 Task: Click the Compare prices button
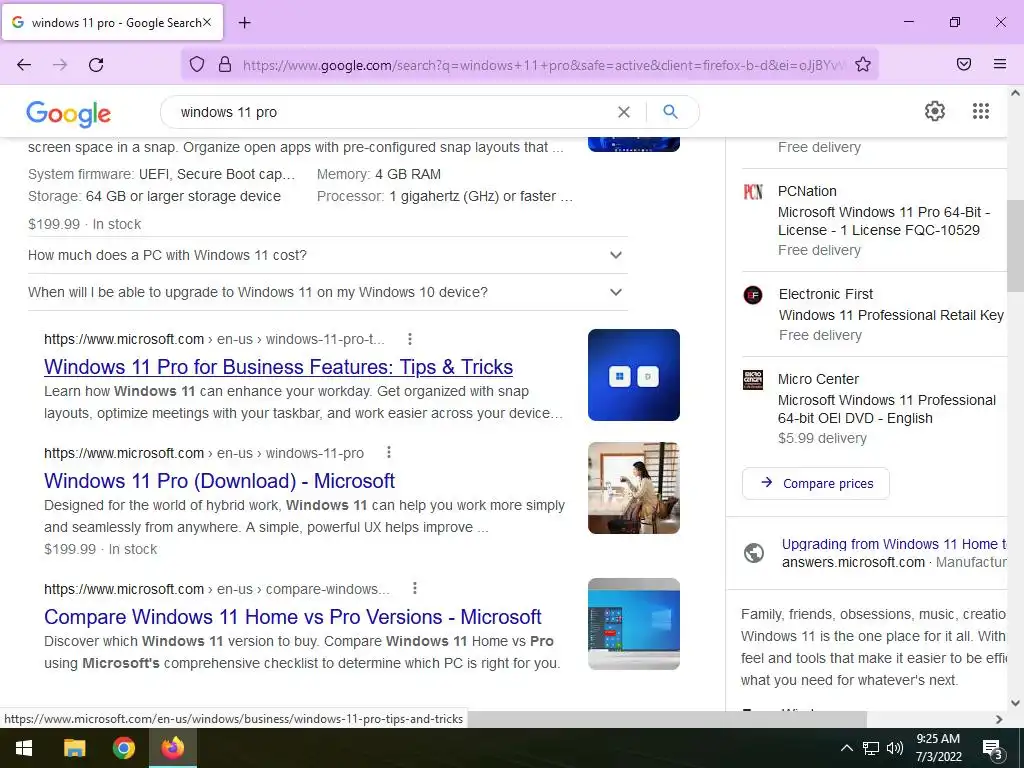816,483
